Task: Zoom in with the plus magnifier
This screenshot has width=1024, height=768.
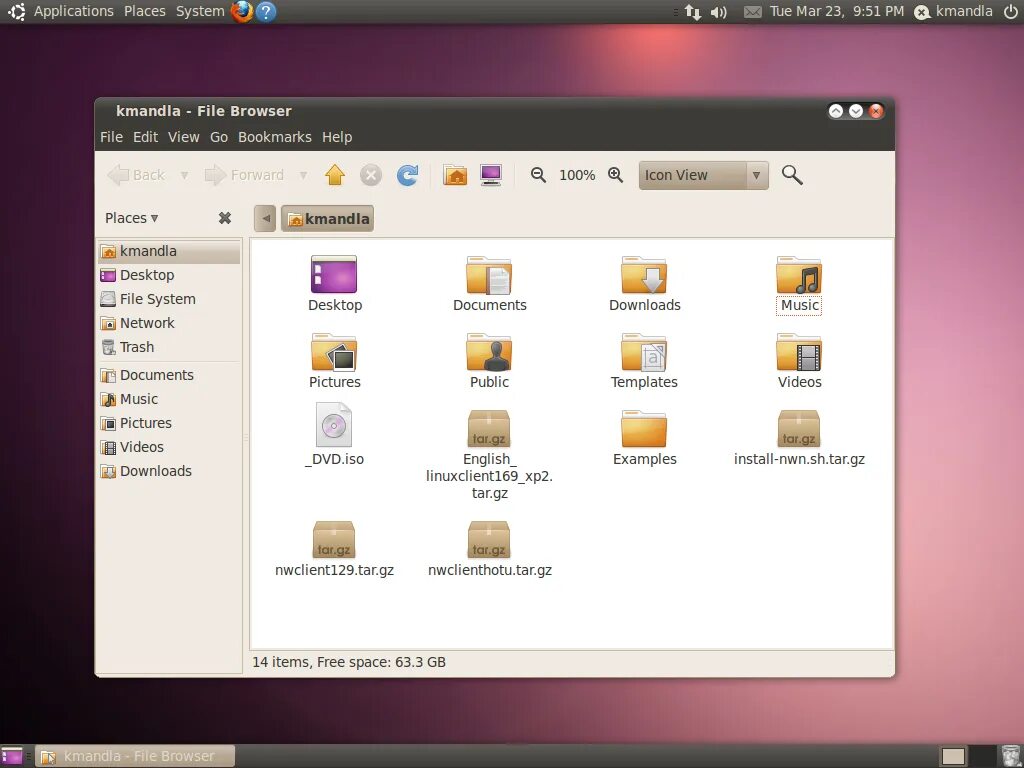Action: (615, 175)
